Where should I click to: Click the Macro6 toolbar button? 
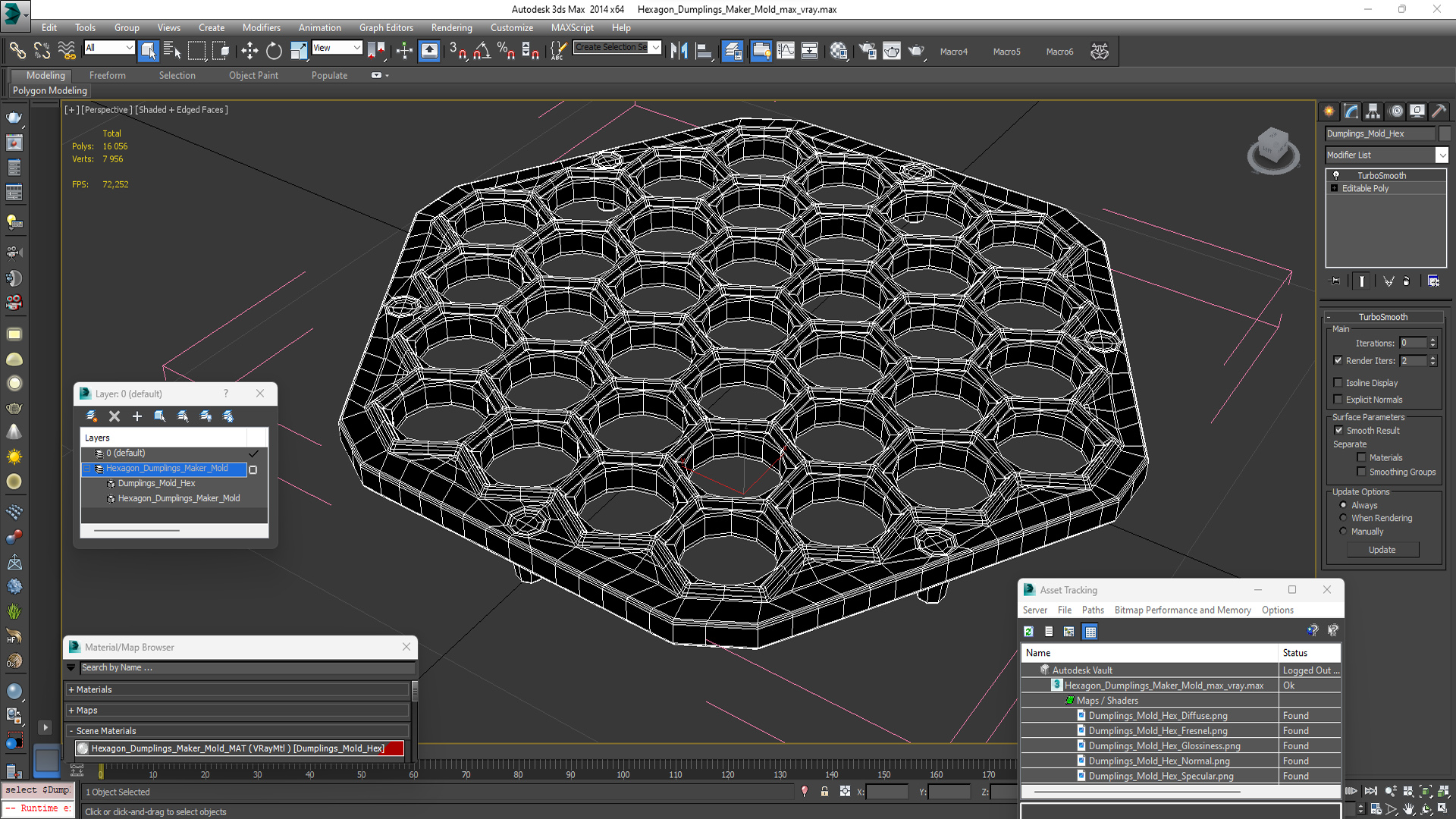tap(1059, 52)
